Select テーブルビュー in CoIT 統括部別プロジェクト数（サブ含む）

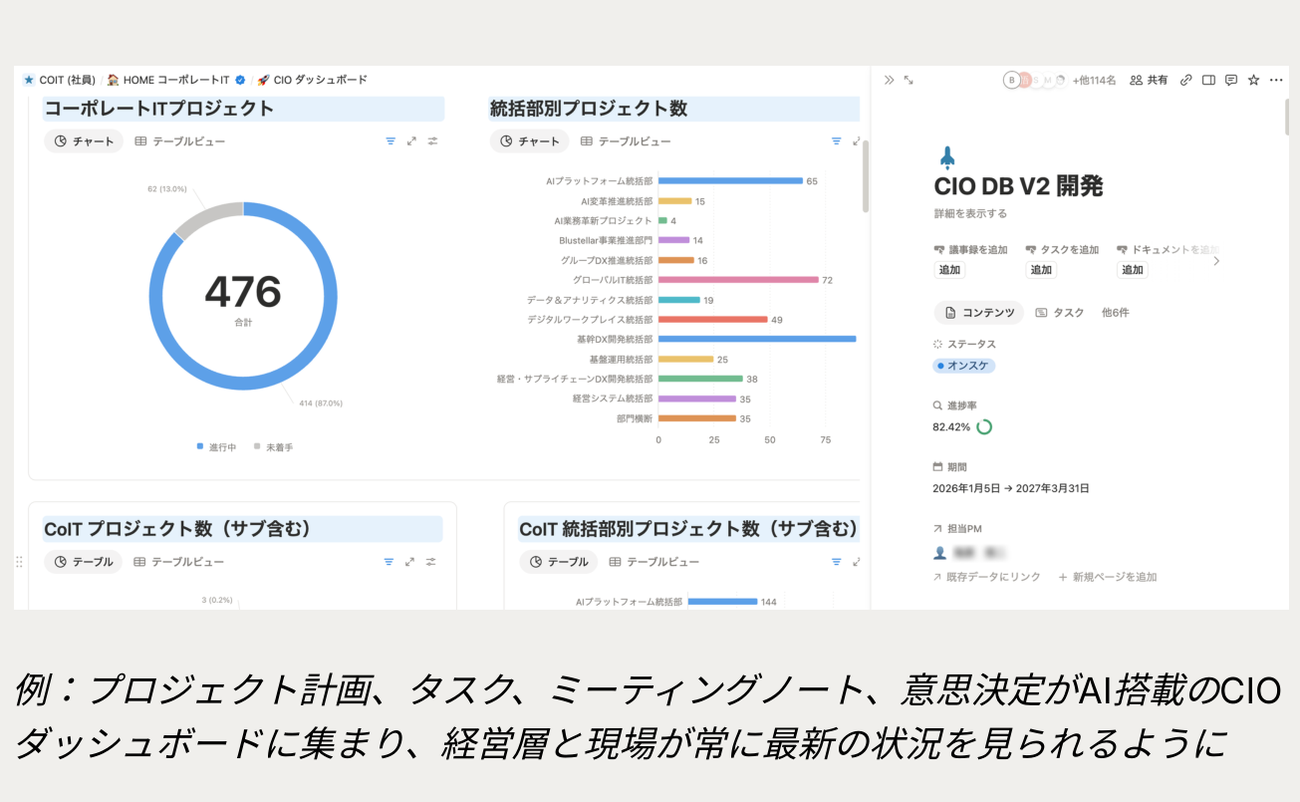(x=654, y=562)
